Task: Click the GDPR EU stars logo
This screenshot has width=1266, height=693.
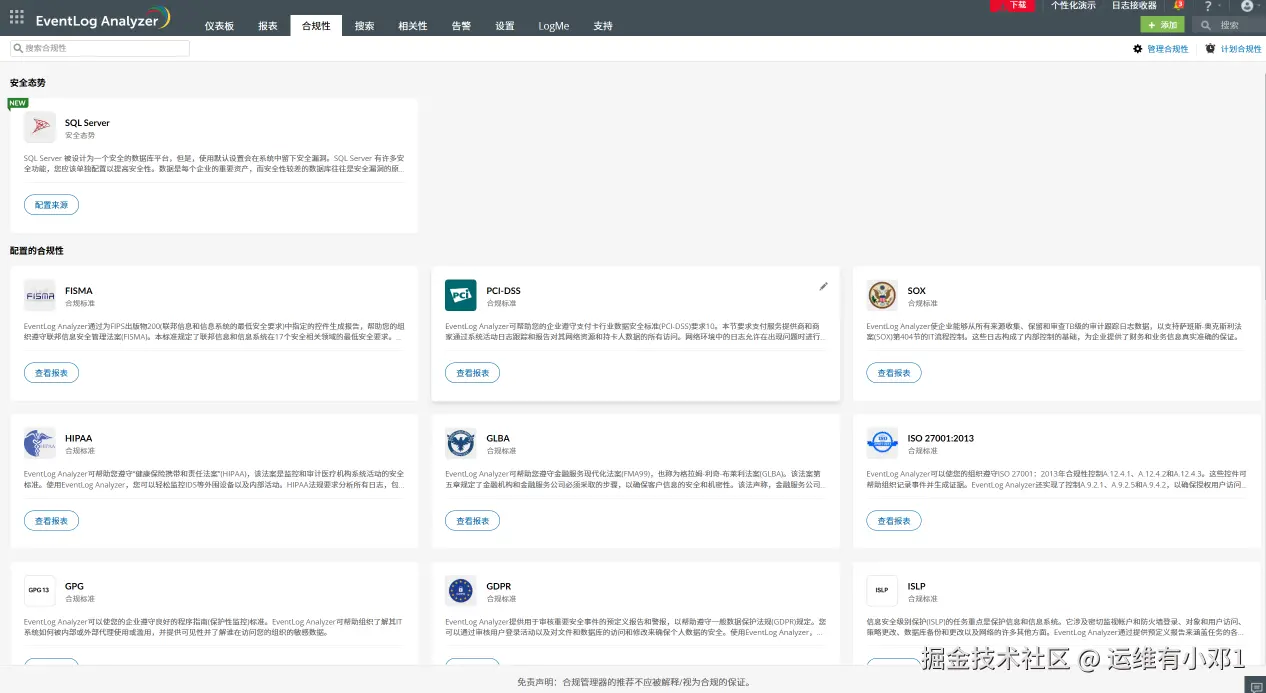Action: point(461,590)
